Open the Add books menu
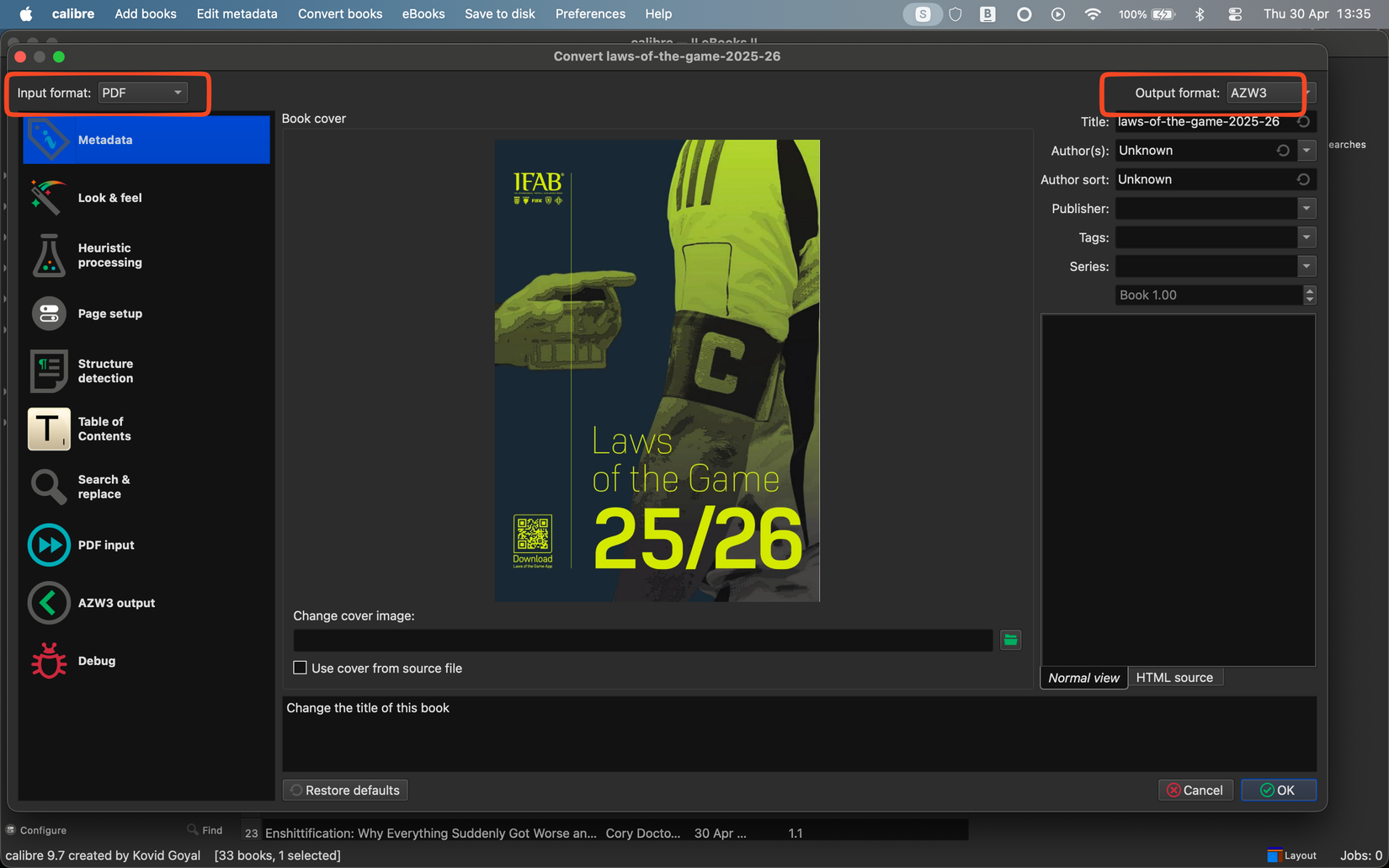Image resolution: width=1389 pixels, height=868 pixels. [146, 13]
